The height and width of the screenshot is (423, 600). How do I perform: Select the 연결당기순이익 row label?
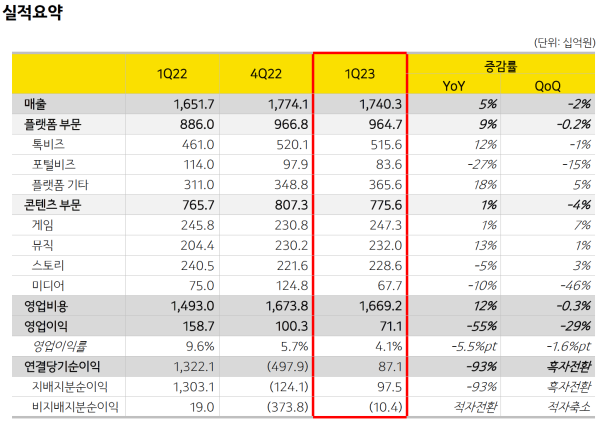coord(62,366)
